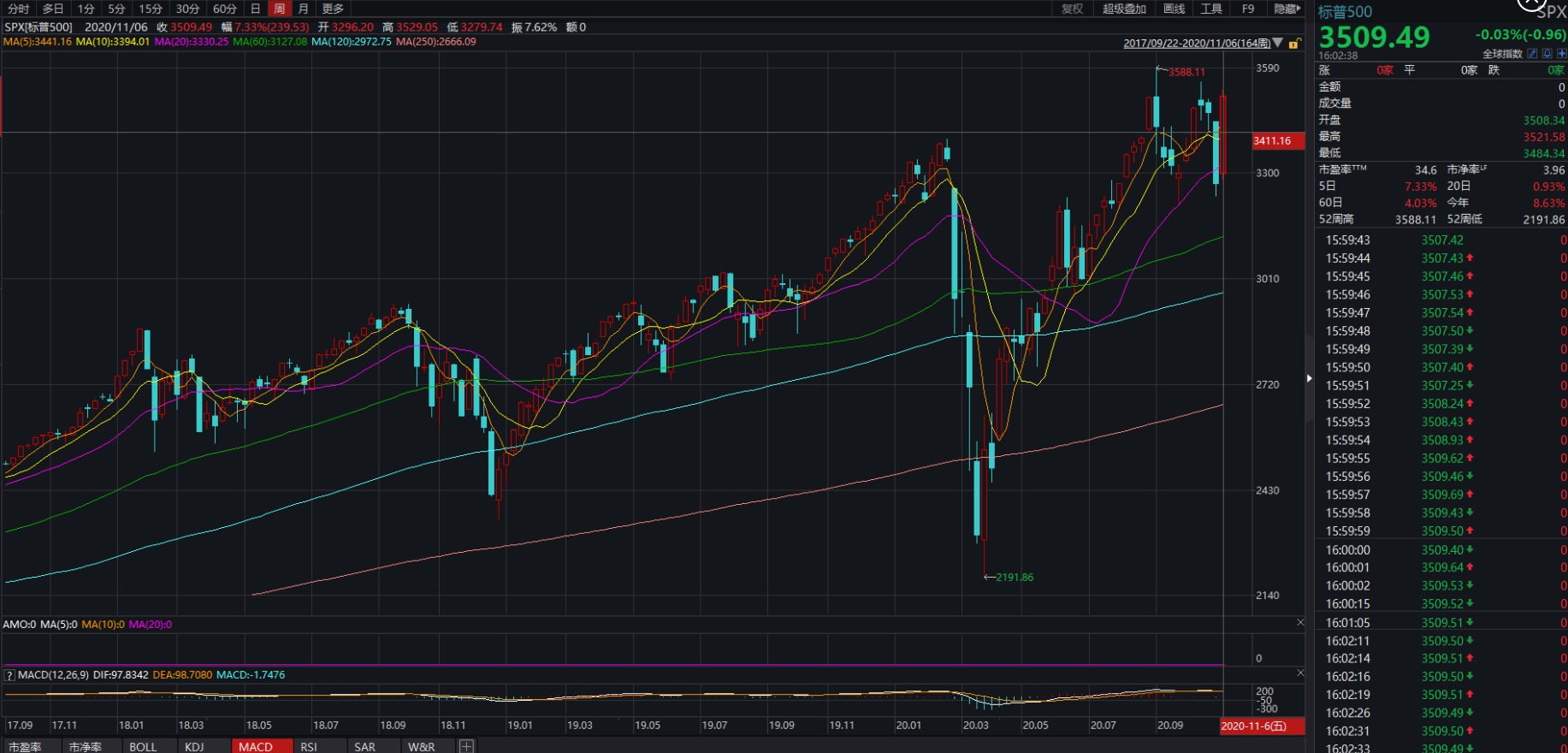Viewport: 1568px width, 753px height.
Task: Click the bell alert icon
Action: tap(1547, 54)
